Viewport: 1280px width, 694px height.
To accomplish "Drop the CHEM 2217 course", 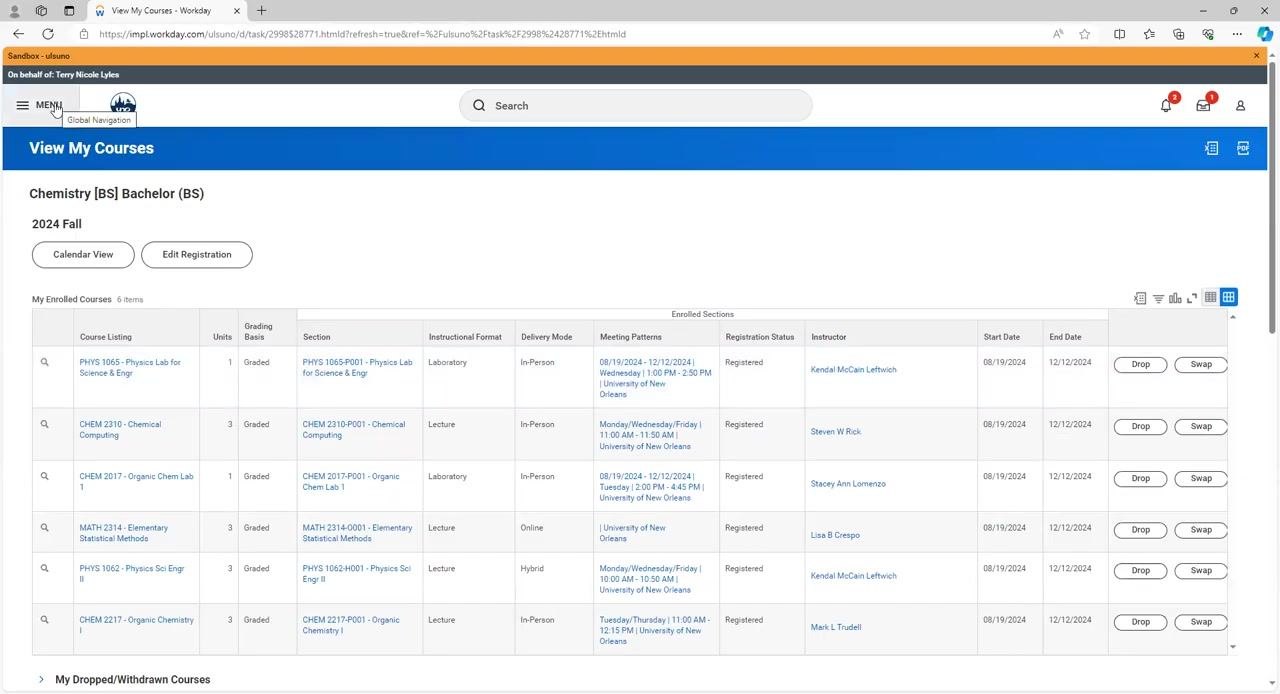I will click(x=1141, y=622).
